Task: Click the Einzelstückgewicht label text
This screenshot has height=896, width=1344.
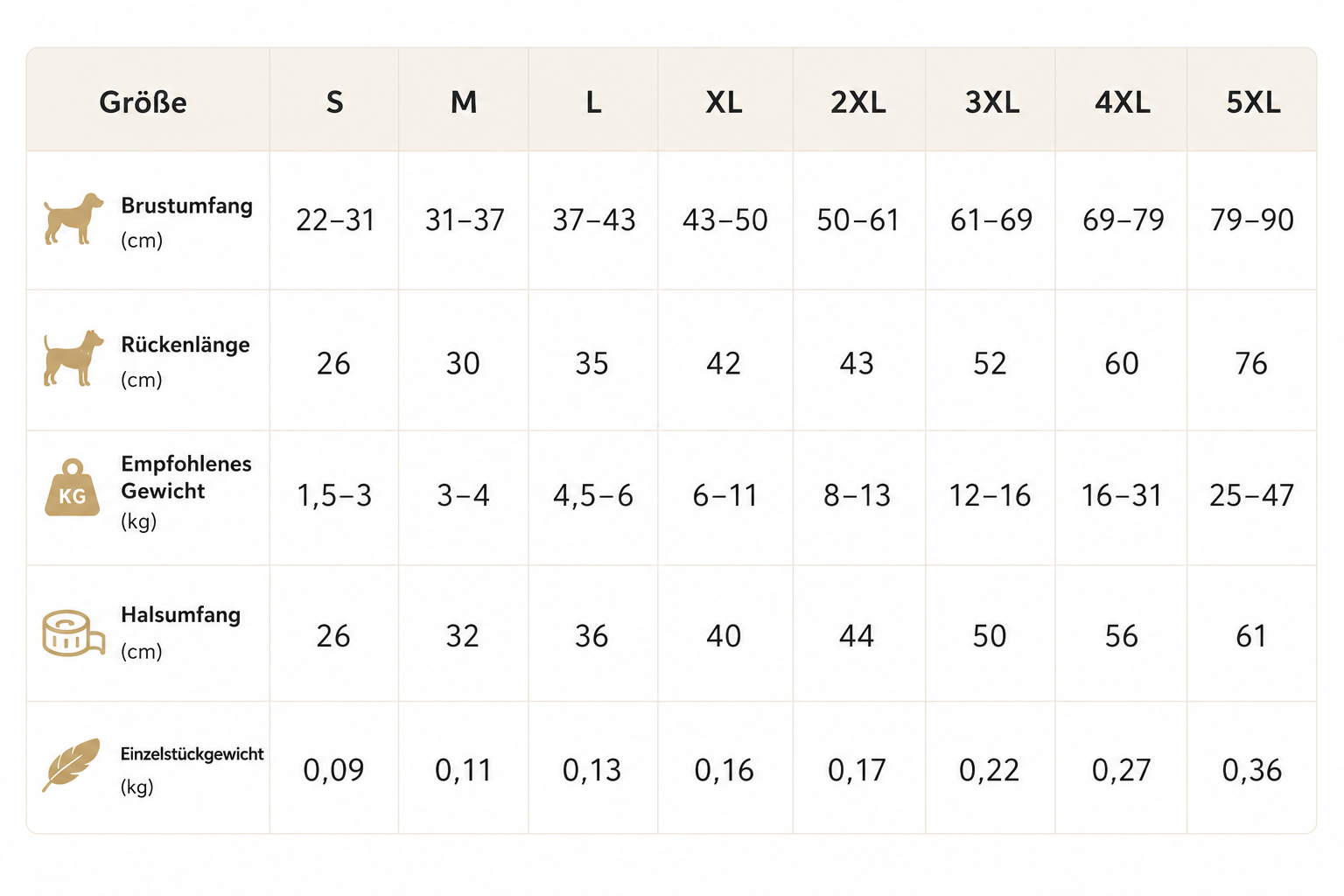Action: [x=192, y=753]
